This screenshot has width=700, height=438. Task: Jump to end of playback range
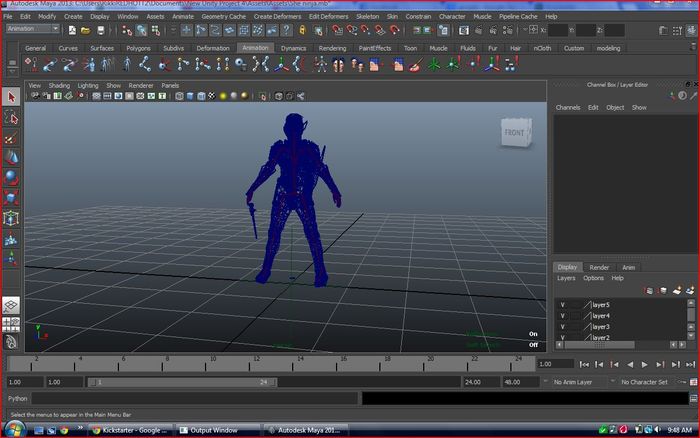click(690, 364)
